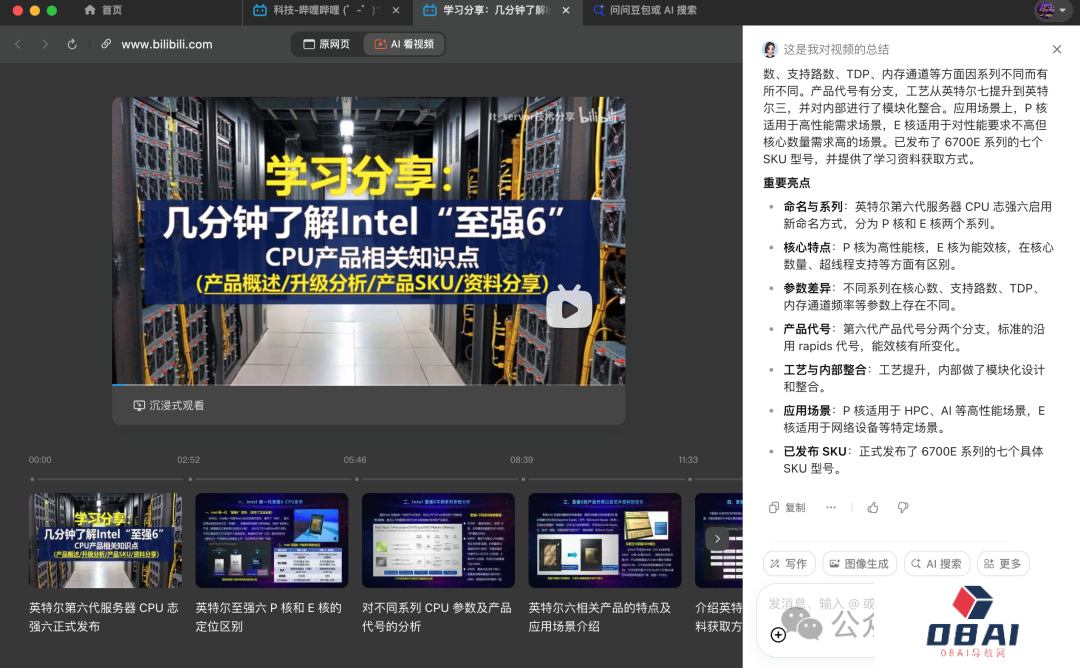Open the three-dot more options for summary

point(830,507)
